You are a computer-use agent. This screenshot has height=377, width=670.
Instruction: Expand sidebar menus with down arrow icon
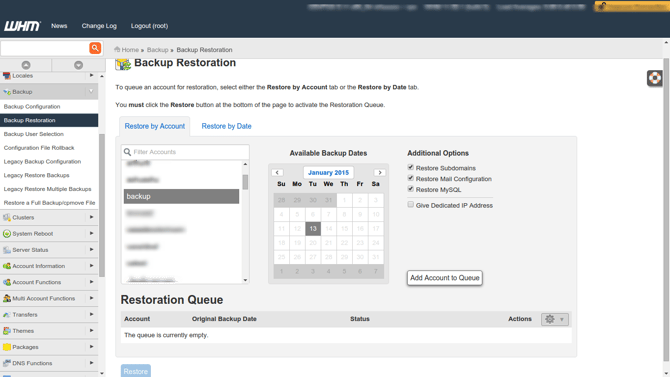coord(78,65)
